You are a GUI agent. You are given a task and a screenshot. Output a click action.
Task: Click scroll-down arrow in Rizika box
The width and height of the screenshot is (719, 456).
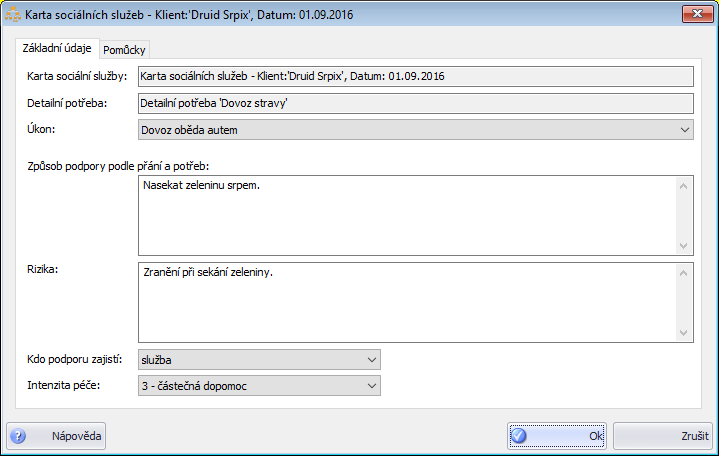pos(684,333)
